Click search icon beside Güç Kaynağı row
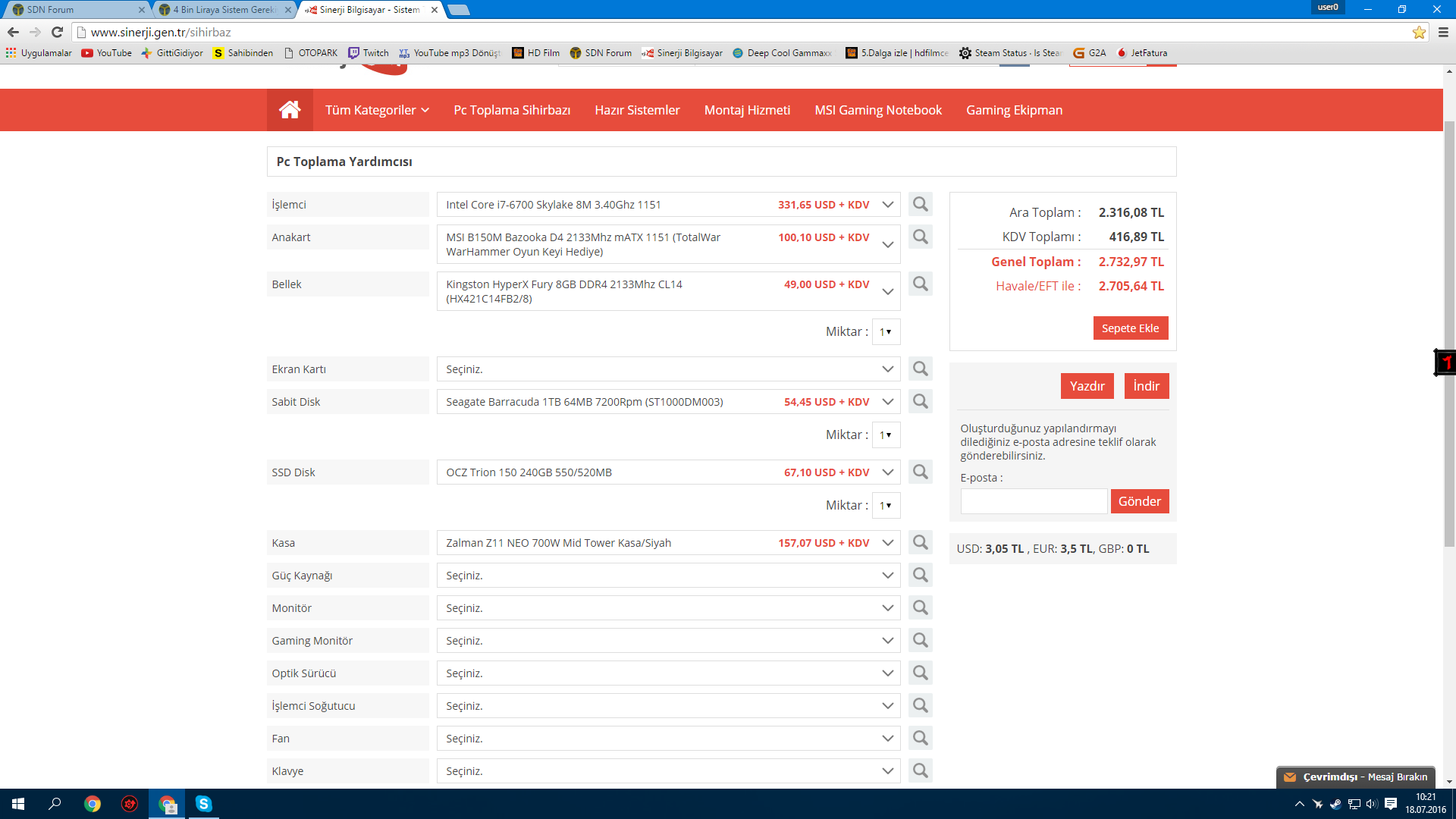Screen dimensions: 1456x819 click(920, 576)
